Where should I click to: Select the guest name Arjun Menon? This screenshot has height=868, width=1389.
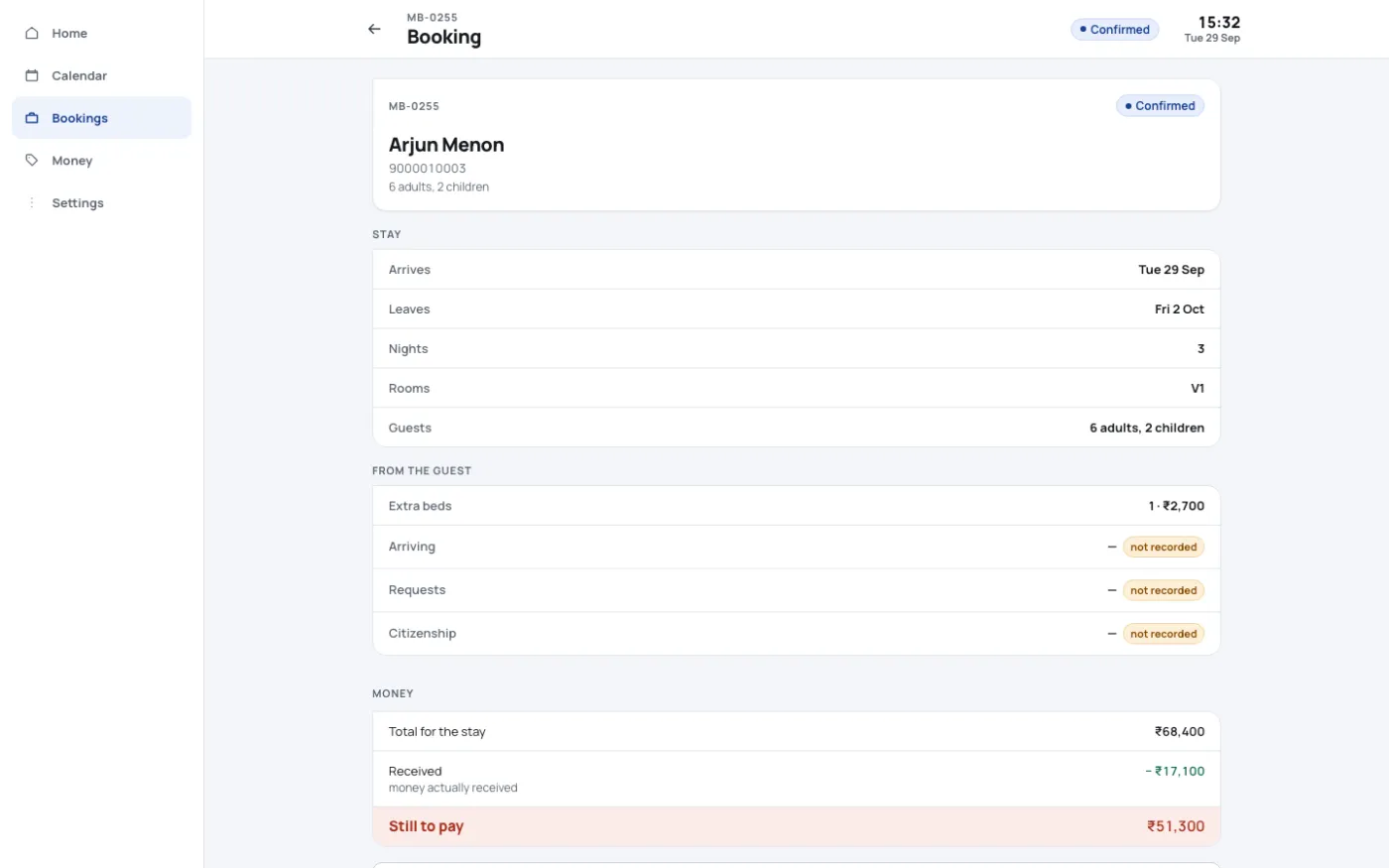click(446, 145)
